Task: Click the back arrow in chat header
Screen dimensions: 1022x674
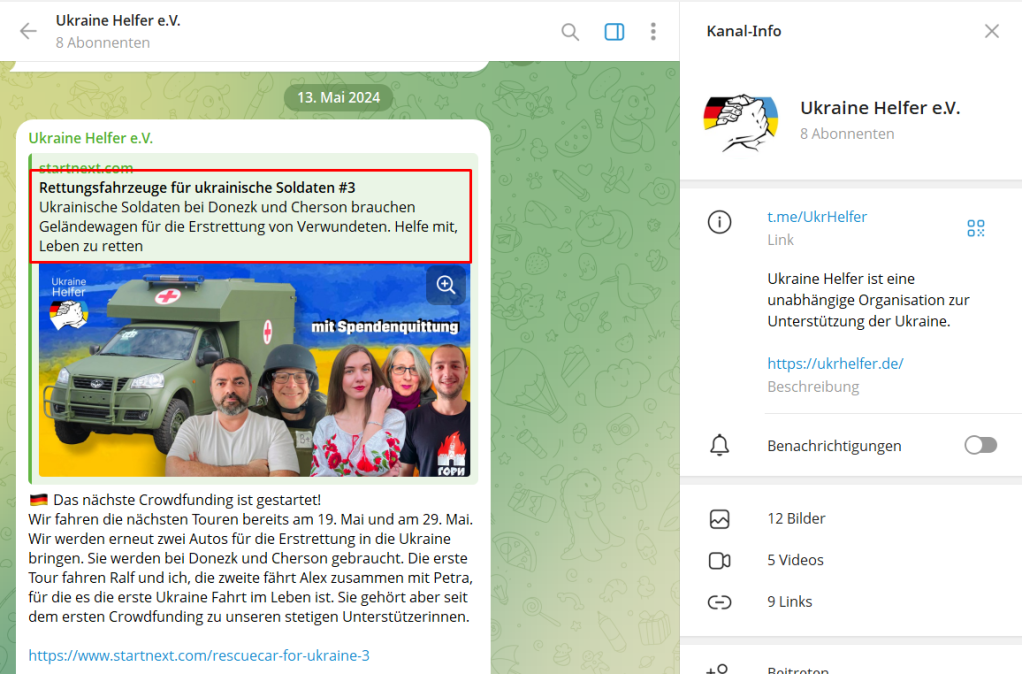Action: (x=28, y=31)
